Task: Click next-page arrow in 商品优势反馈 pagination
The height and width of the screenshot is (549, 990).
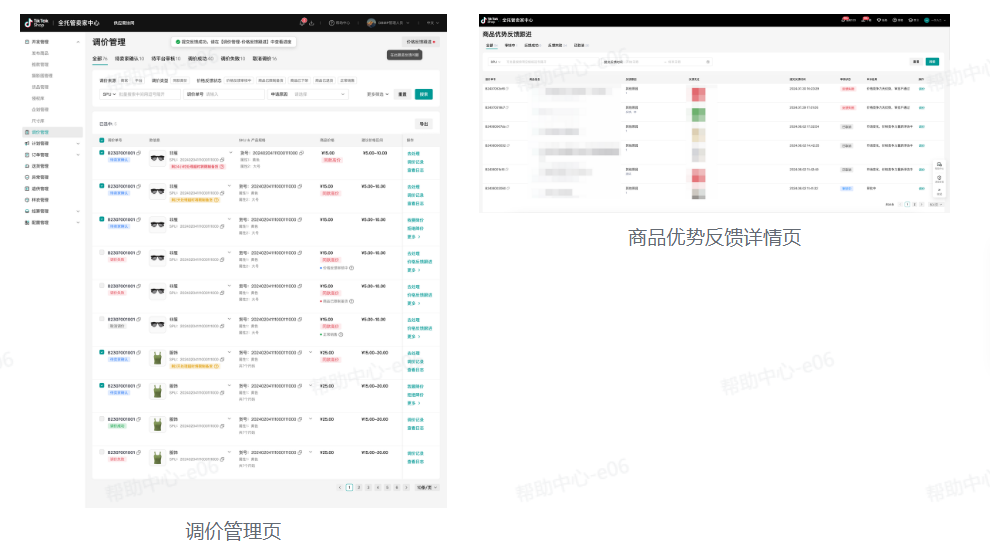Action: 921,204
